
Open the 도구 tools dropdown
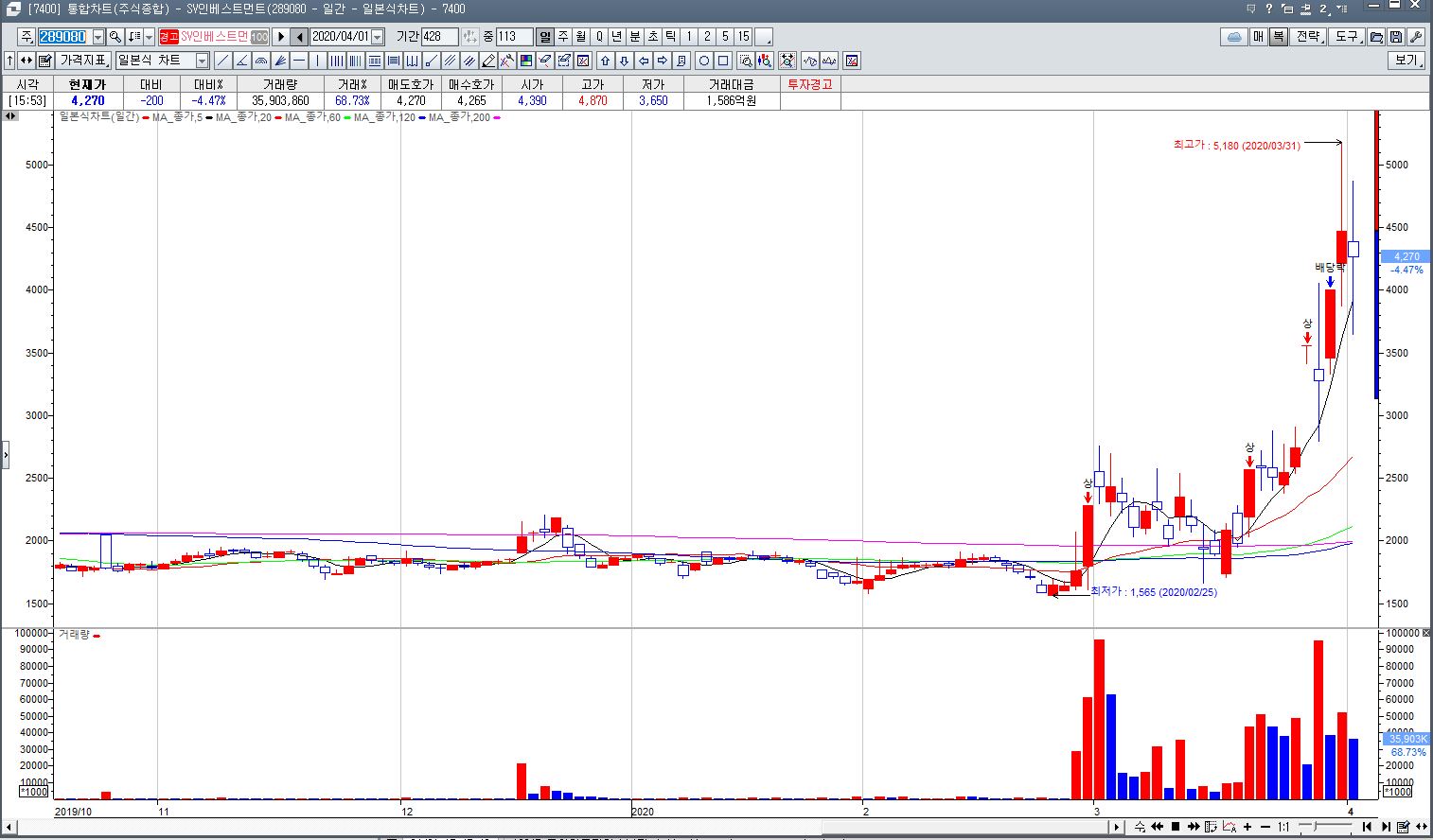(1348, 37)
